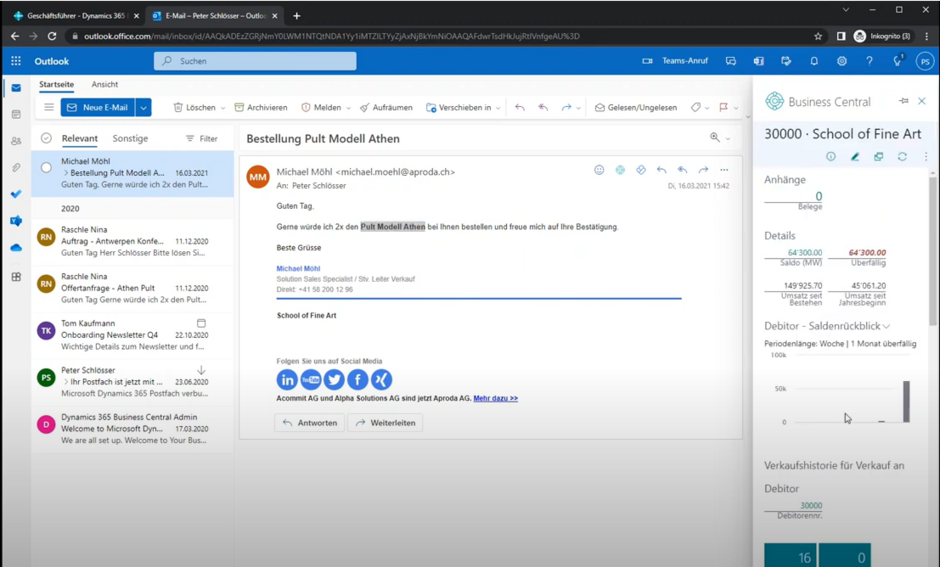This screenshot has height=567, width=940.
Task: Open the Michael Möhl signature link
Action: tap(298, 269)
